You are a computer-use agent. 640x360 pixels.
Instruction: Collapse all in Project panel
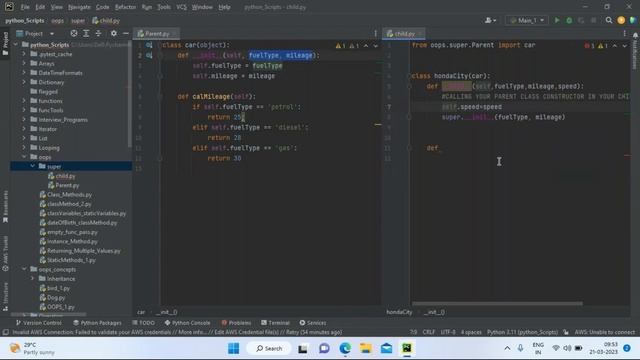pos(98,33)
